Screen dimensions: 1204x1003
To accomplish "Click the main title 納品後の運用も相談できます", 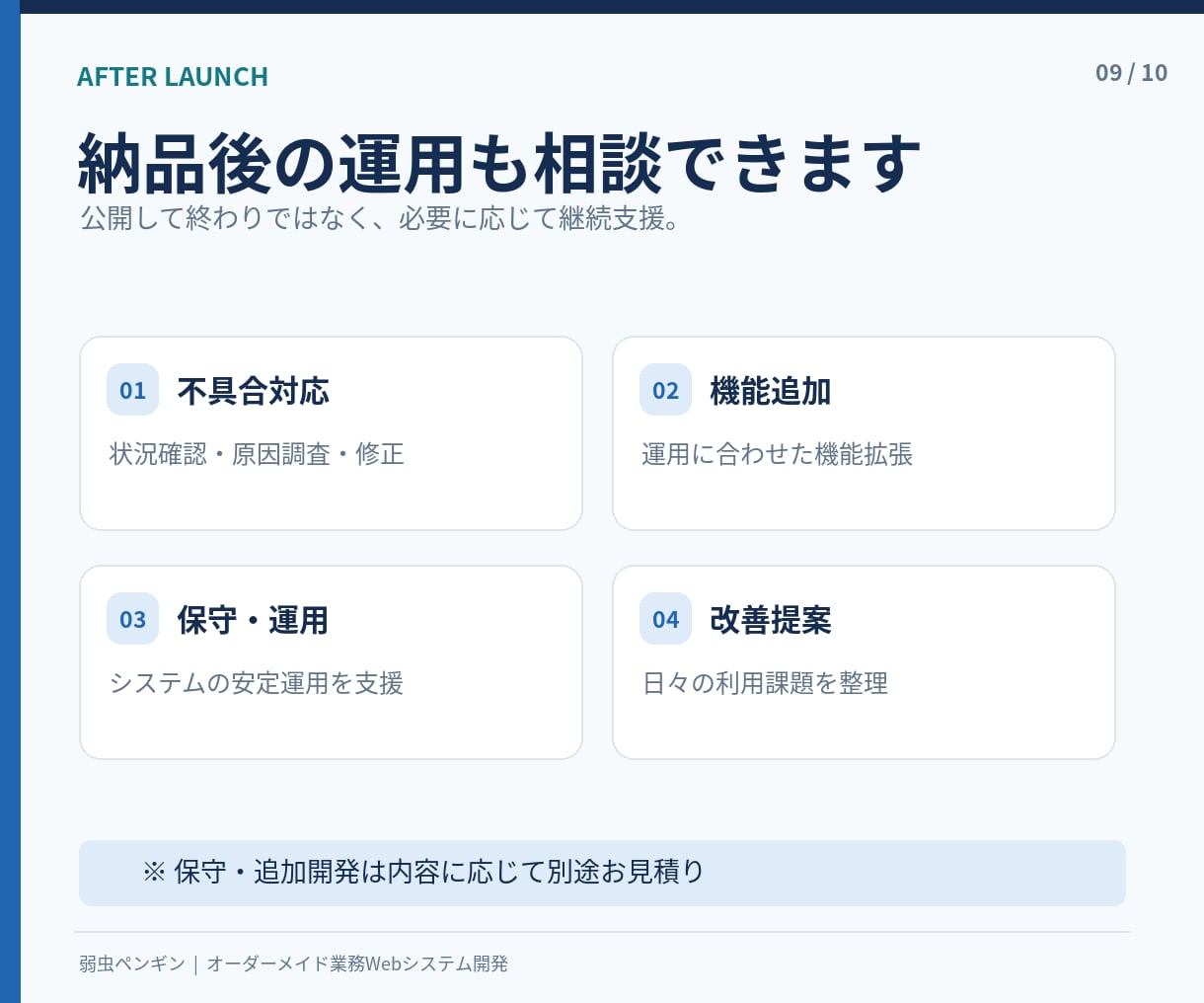I will point(498,163).
